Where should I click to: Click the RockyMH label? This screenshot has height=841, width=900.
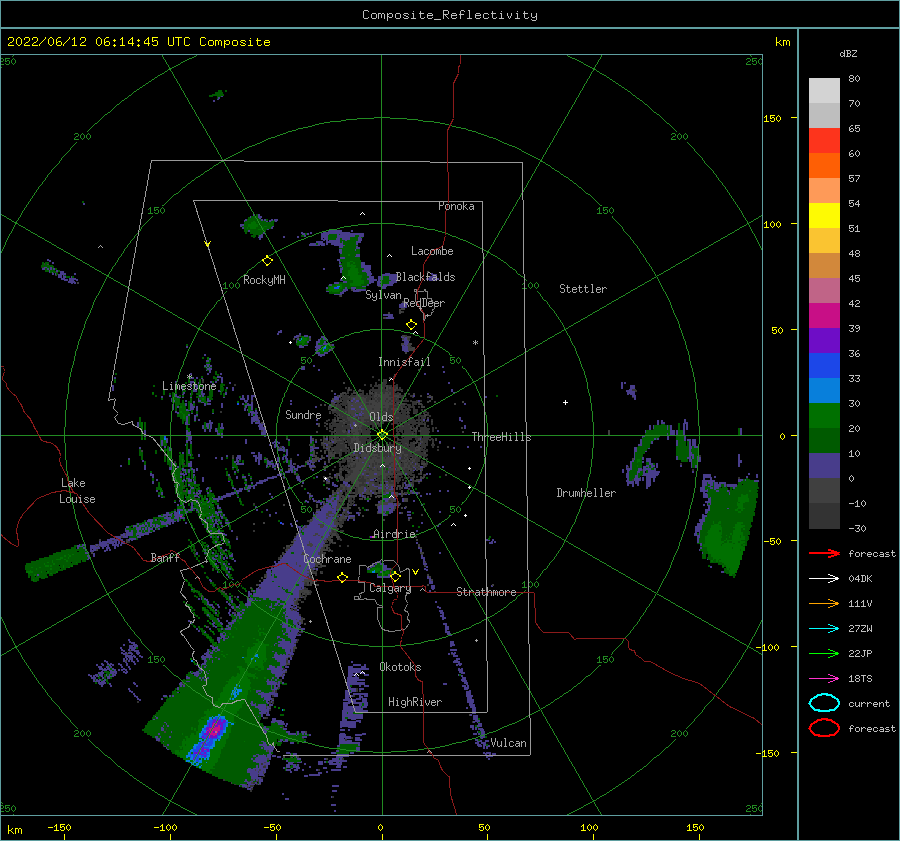click(x=264, y=280)
